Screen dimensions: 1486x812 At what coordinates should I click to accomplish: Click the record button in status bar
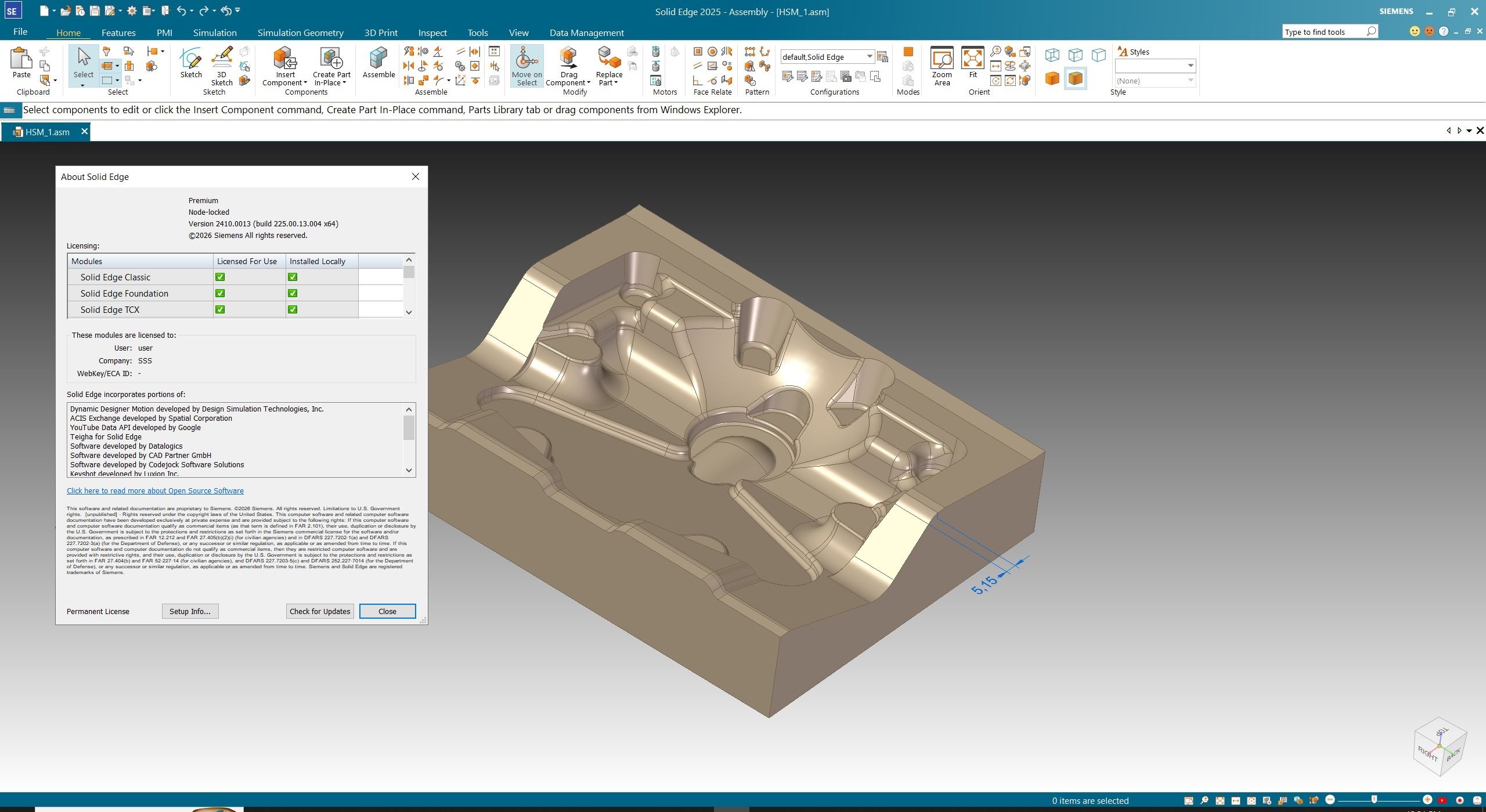1459,800
